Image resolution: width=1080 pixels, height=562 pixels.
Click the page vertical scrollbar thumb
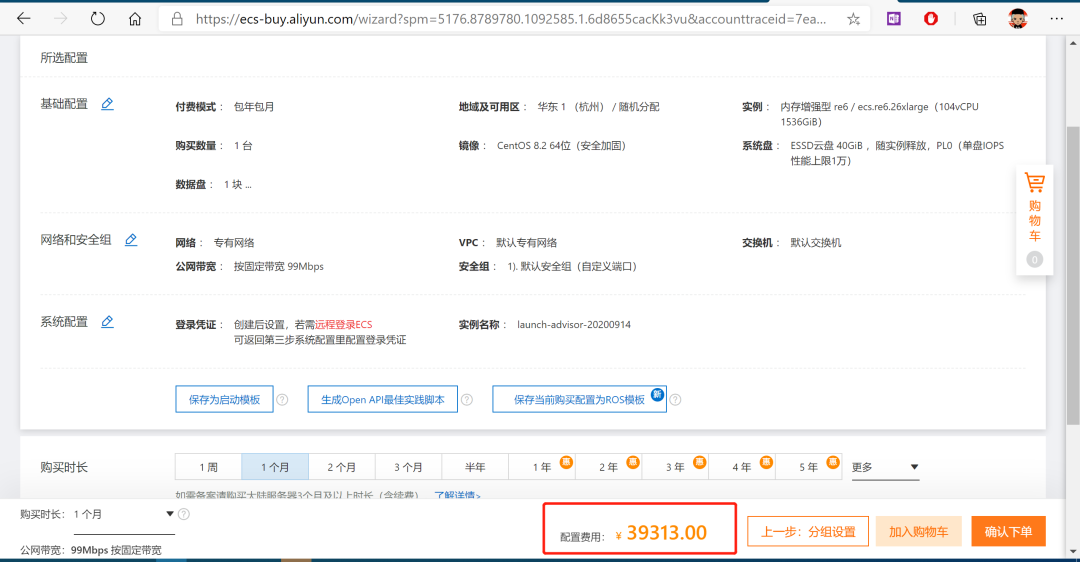1073,275
